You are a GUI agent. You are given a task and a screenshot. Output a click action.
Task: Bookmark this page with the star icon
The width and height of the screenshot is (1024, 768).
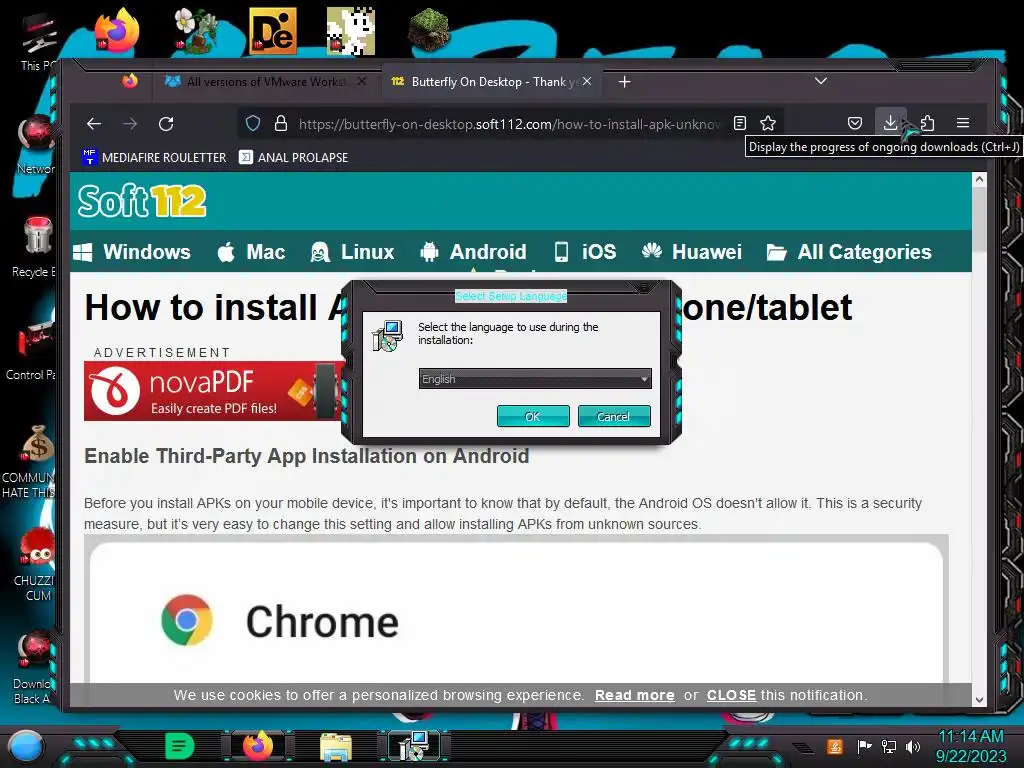[x=768, y=123]
